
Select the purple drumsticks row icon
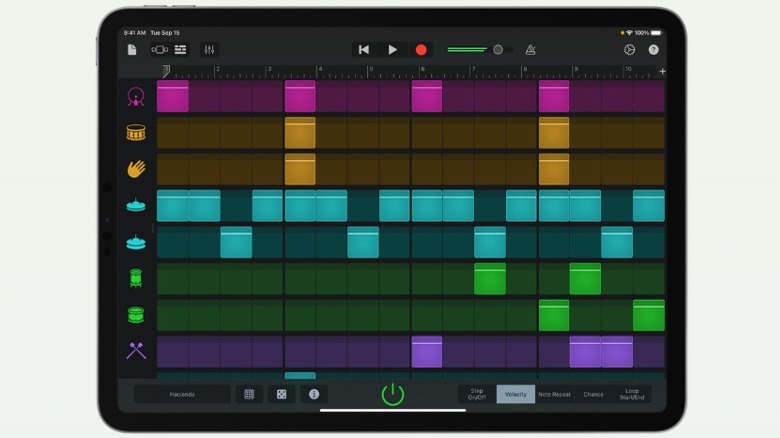136,351
